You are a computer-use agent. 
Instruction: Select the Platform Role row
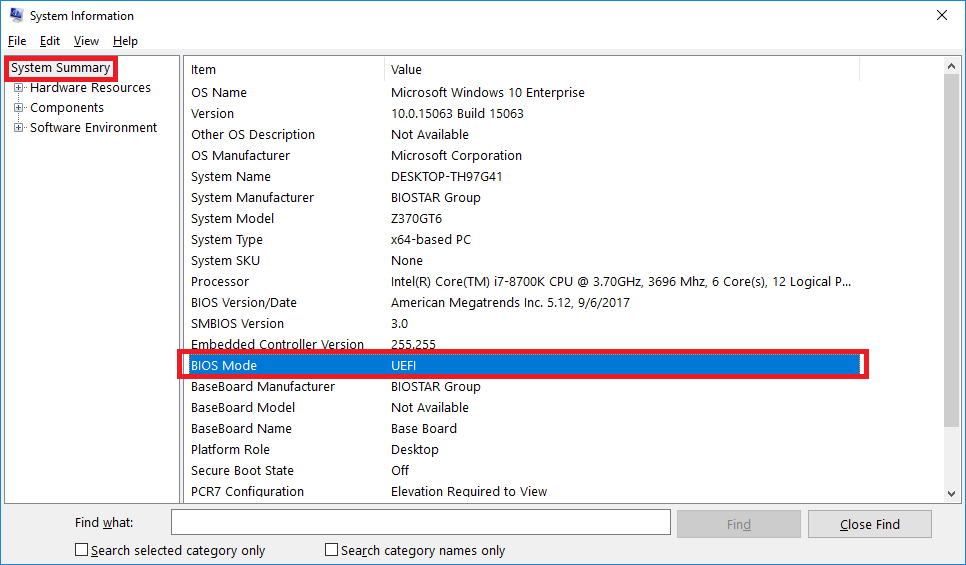(x=524, y=449)
